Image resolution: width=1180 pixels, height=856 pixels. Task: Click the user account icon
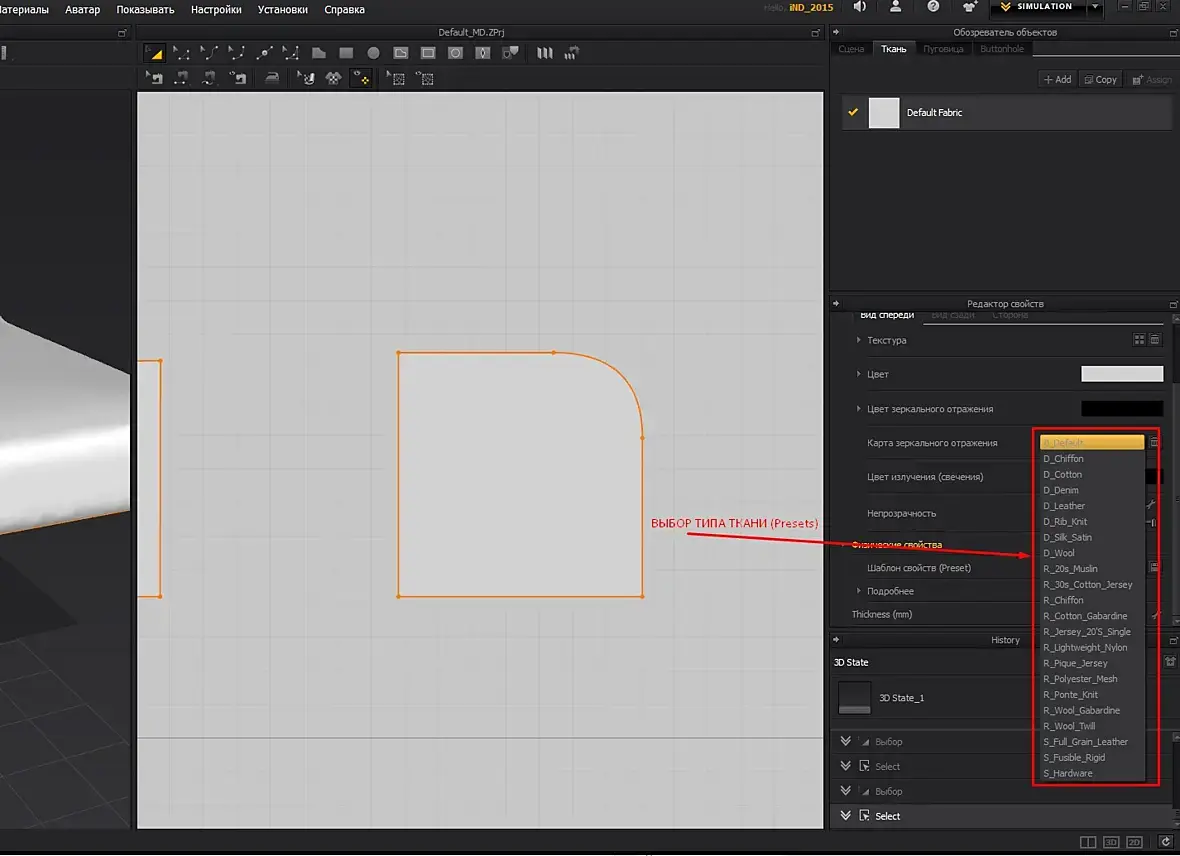click(x=895, y=7)
